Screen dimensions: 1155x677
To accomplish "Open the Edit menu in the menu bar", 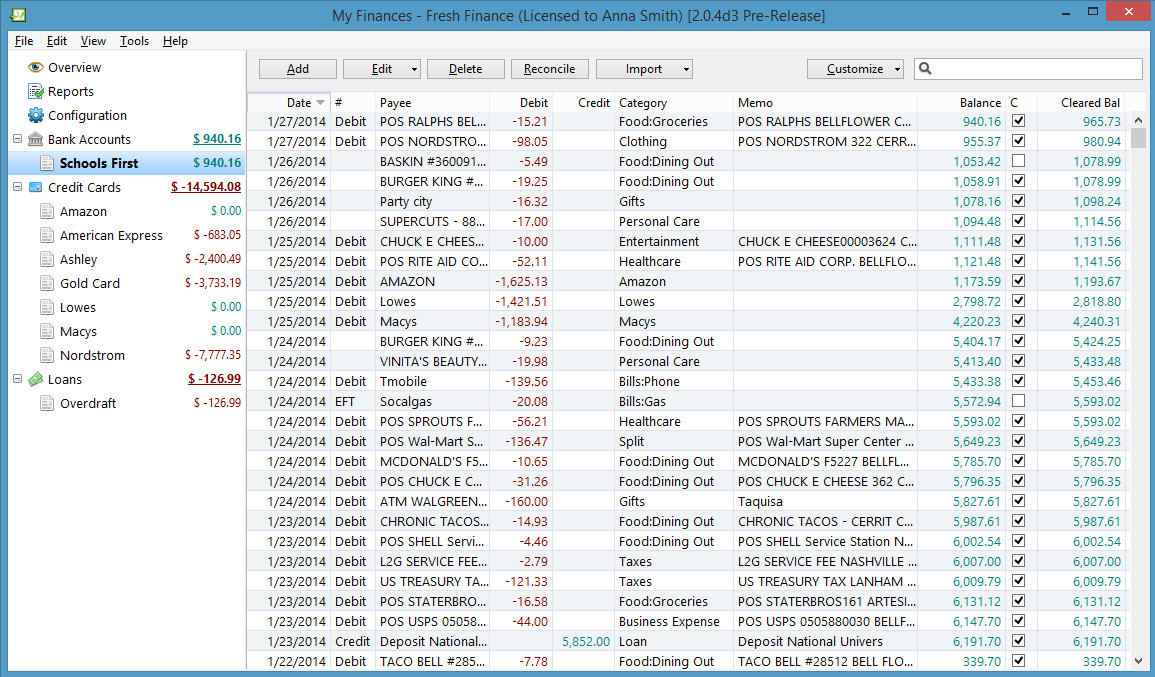I will [x=57, y=41].
